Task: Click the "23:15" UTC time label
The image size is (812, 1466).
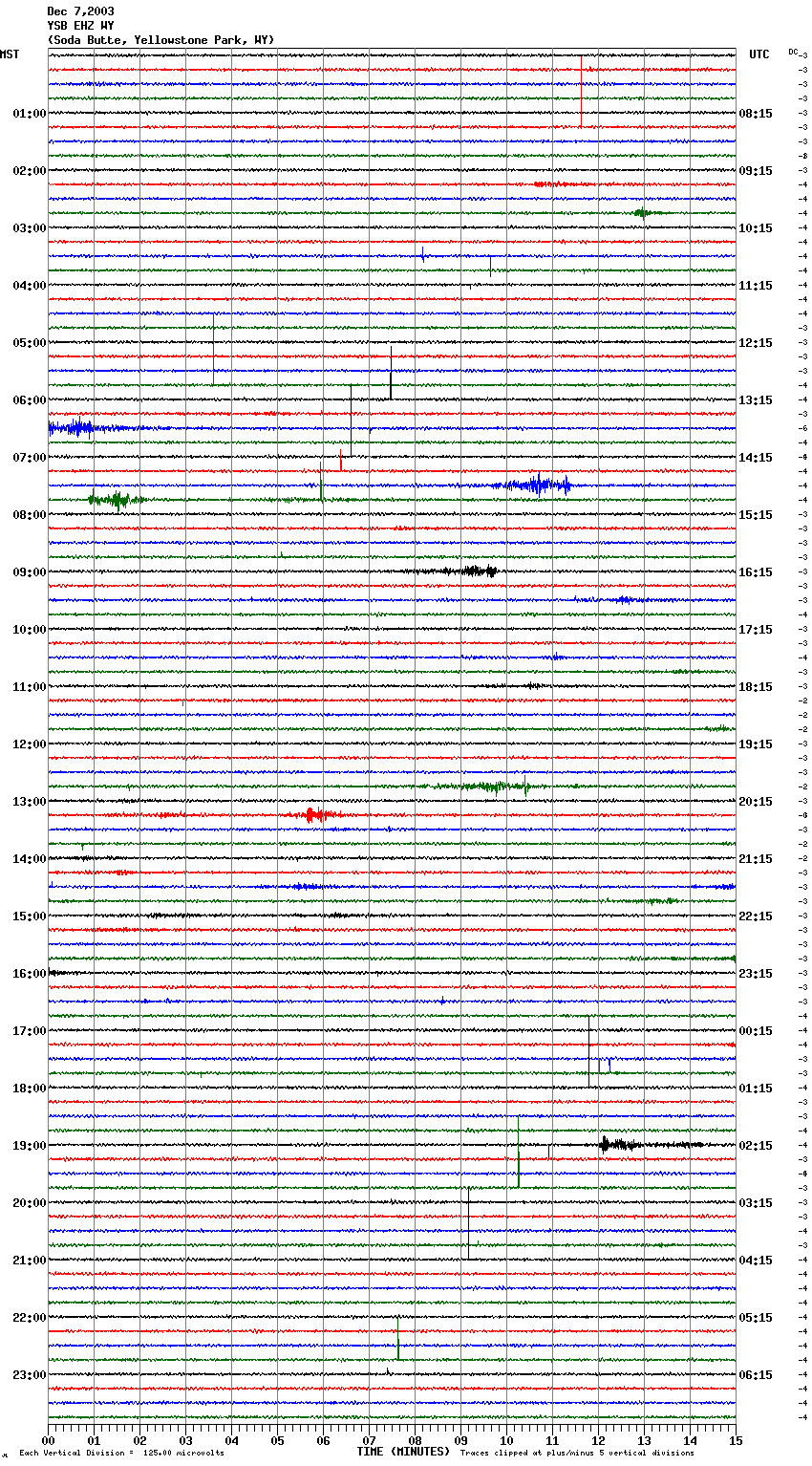Action: pos(756,974)
